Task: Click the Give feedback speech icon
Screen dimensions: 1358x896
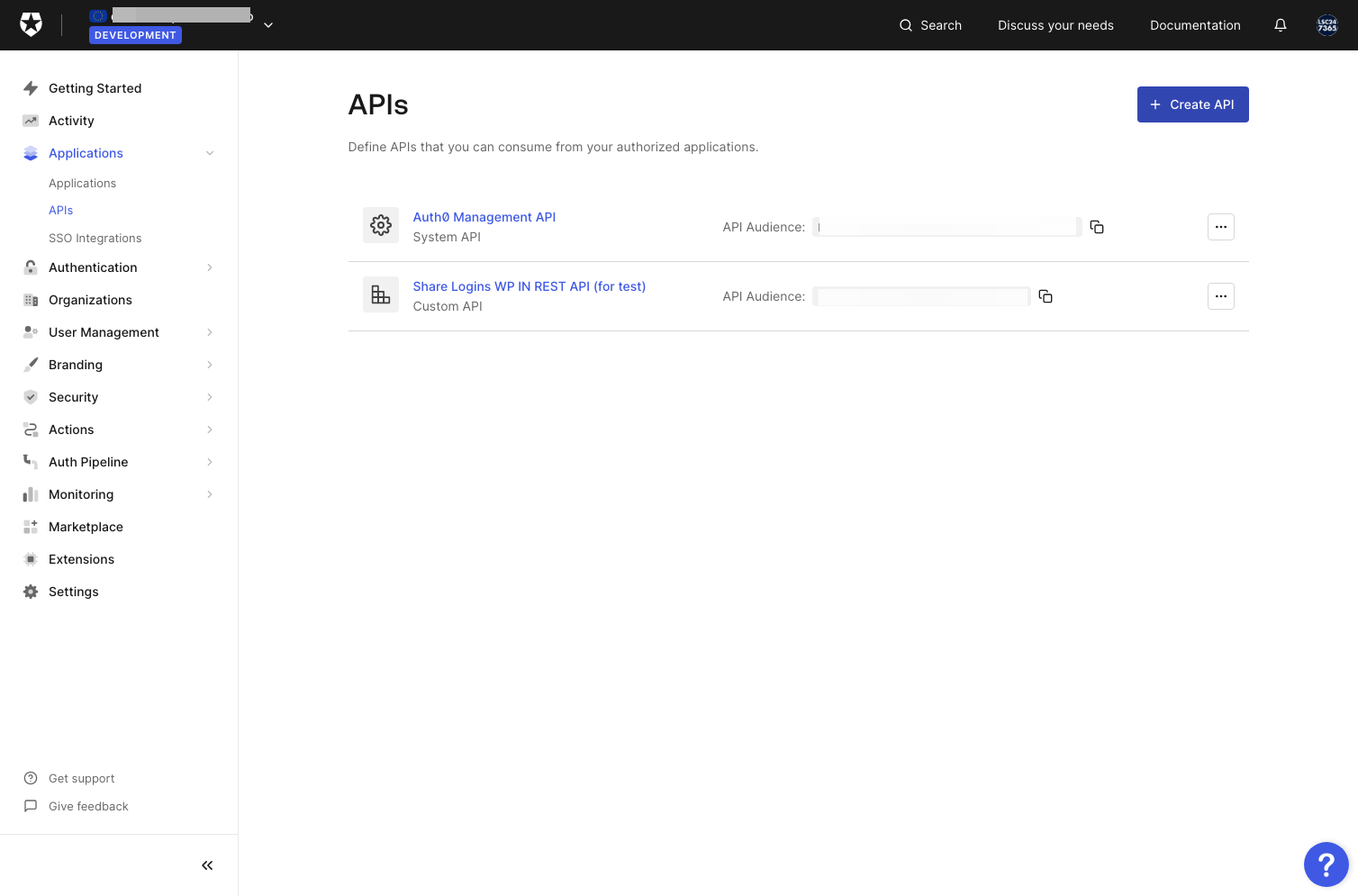Action: tap(31, 806)
